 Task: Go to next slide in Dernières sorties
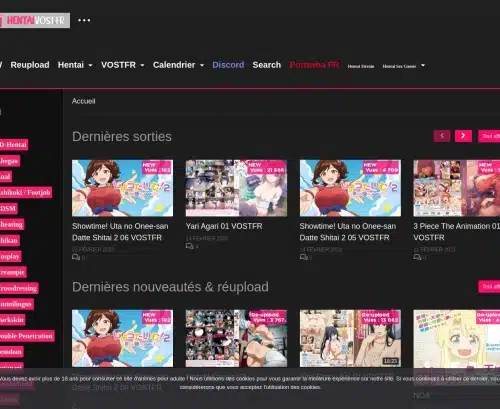coord(463,136)
